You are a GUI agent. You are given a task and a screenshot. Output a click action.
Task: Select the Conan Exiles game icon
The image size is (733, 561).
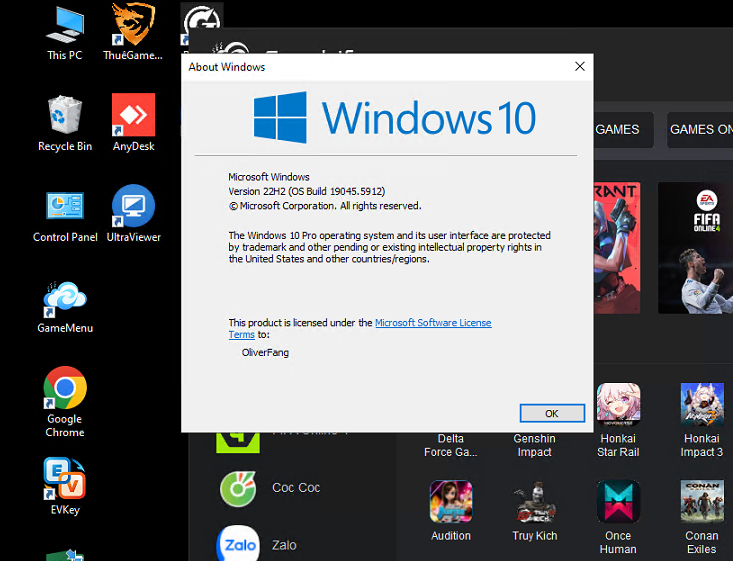coord(702,502)
